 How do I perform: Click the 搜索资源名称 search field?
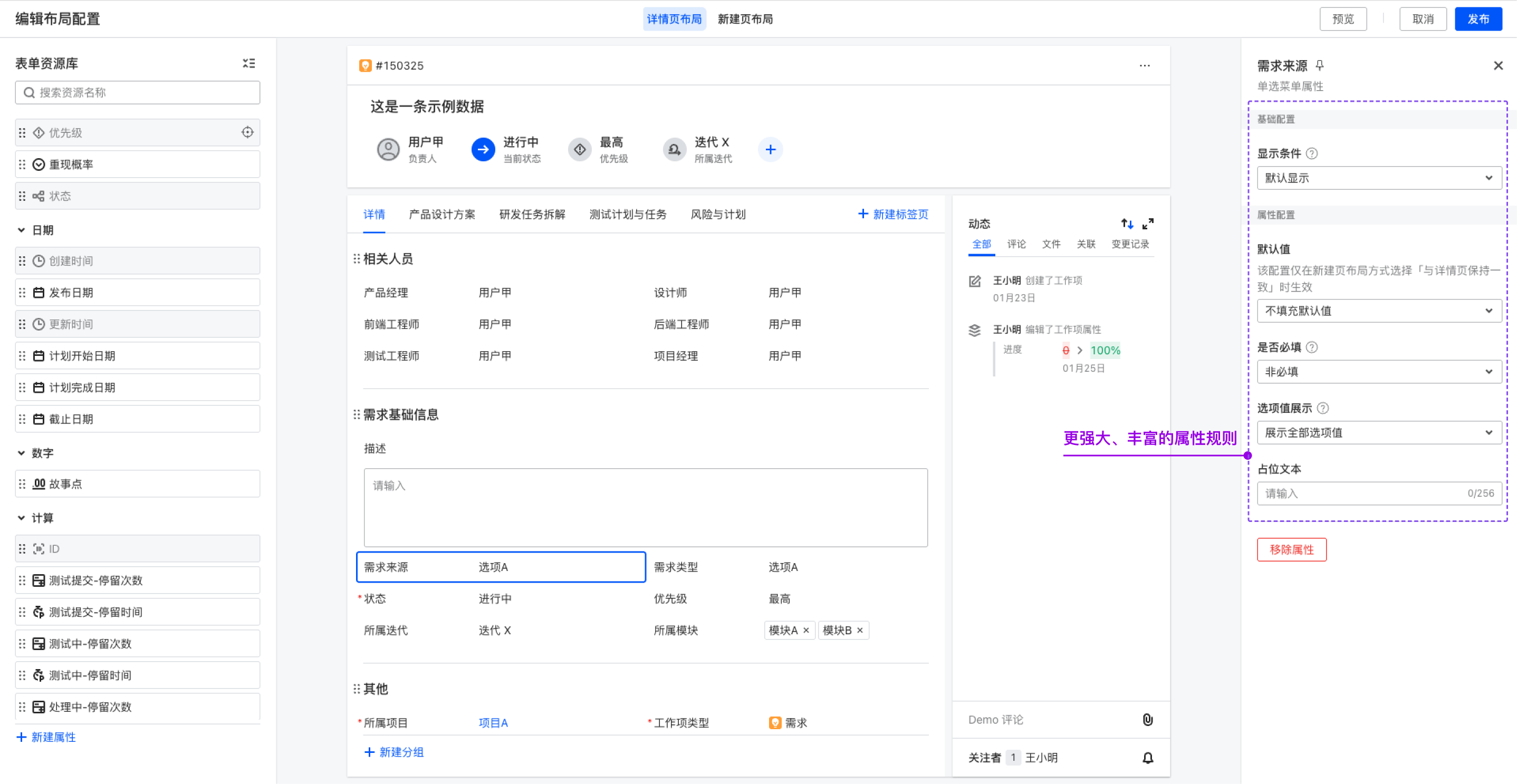138,92
